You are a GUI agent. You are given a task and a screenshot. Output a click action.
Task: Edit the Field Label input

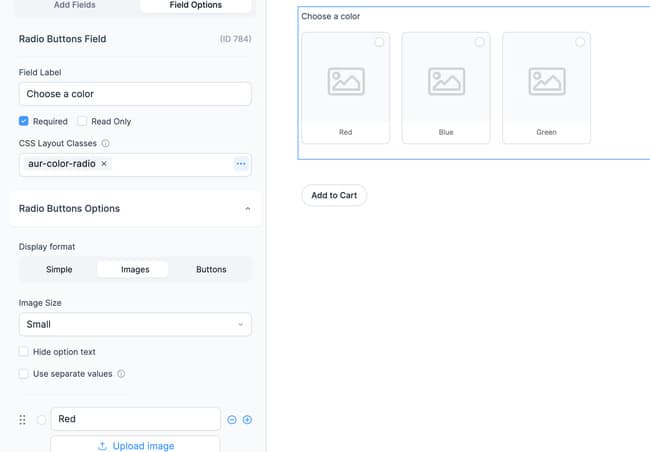pos(135,94)
